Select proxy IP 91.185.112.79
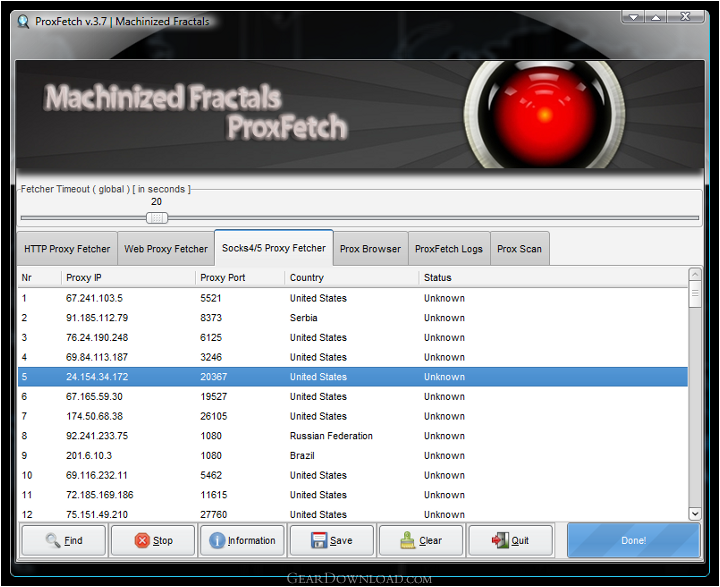 97,318
